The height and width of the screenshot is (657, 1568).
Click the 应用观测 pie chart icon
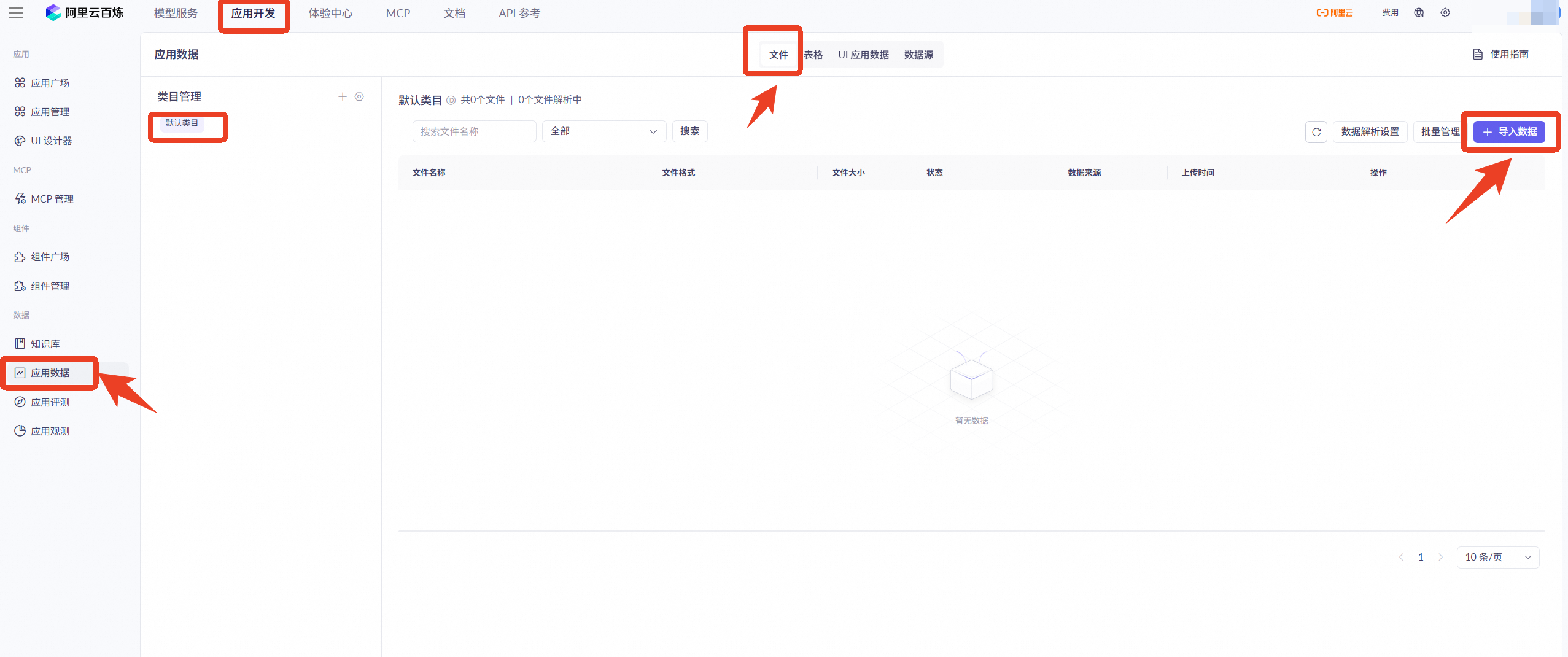pyautogui.click(x=20, y=431)
